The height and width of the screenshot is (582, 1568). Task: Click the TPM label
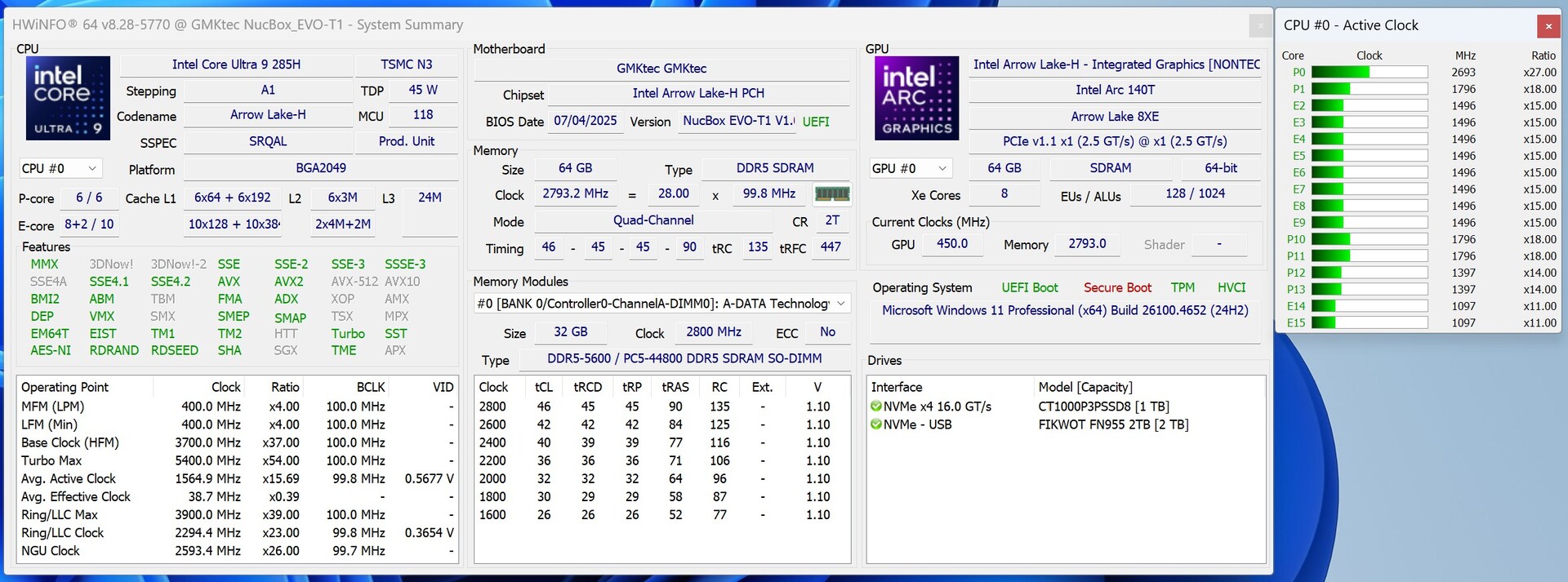point(1183,287)
